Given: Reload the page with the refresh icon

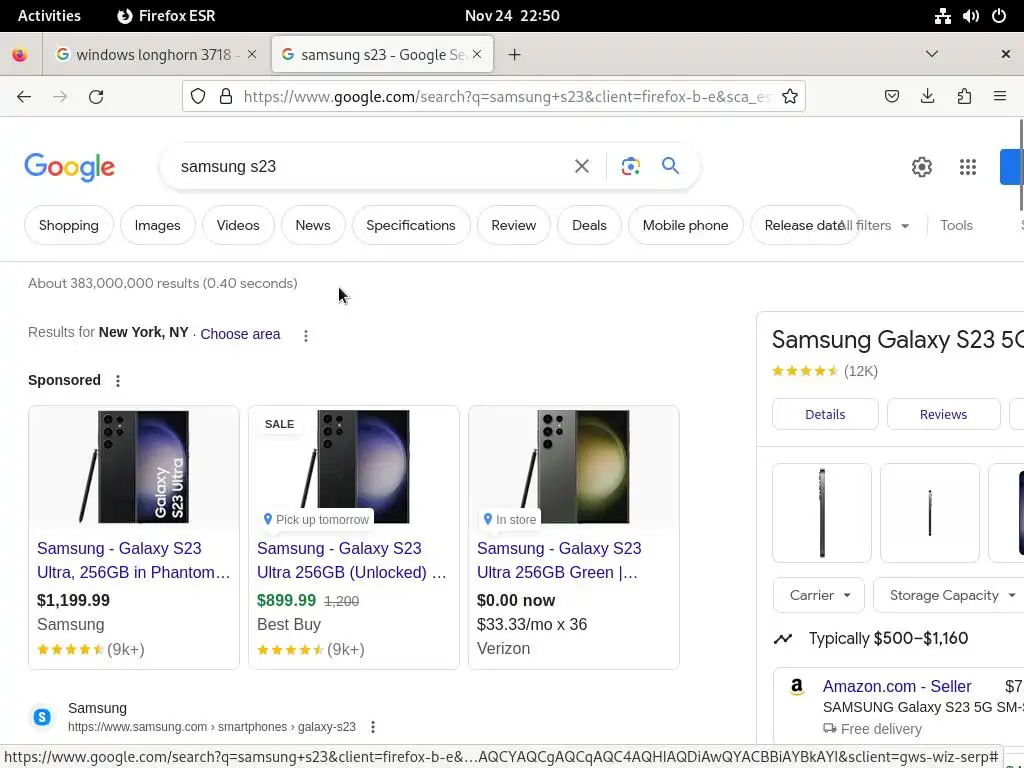Looking at the screenshot, I should pyautogui.click(x=96, y=97).
